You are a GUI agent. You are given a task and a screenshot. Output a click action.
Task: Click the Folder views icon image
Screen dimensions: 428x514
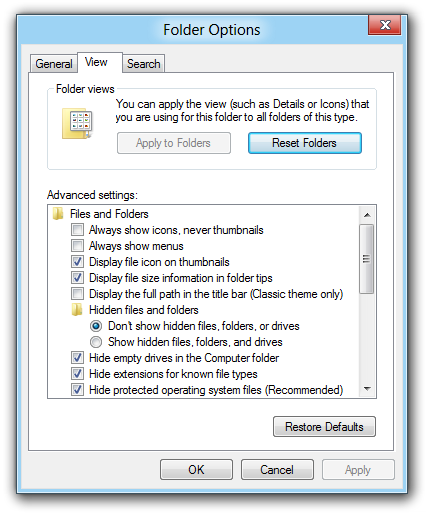click(x=77, y=124)
